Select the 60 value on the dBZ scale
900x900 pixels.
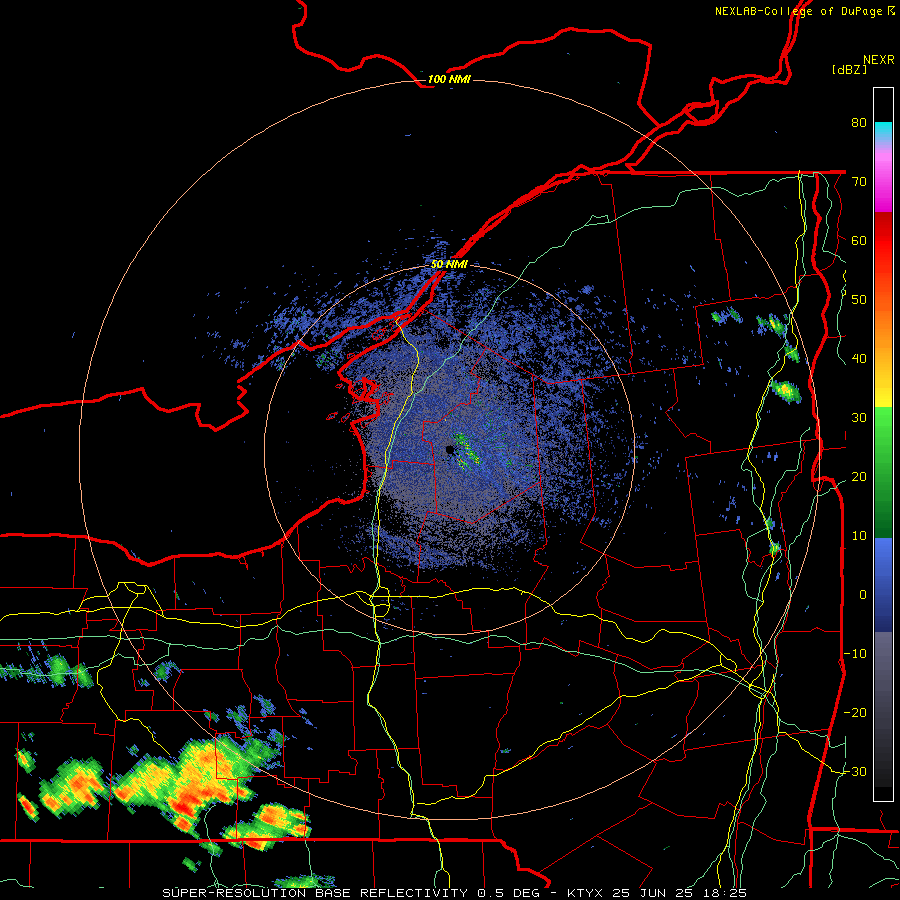tap(859, 240)
